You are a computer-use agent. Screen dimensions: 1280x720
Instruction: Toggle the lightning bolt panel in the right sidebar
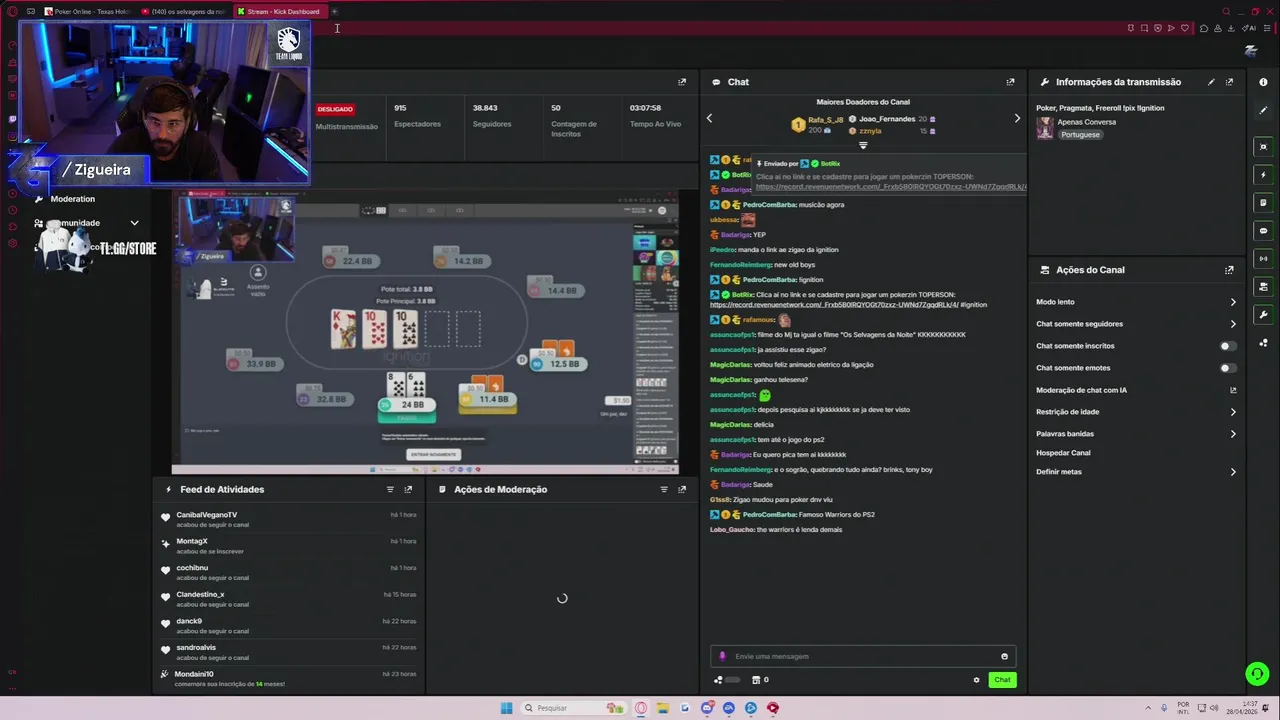1263,175
